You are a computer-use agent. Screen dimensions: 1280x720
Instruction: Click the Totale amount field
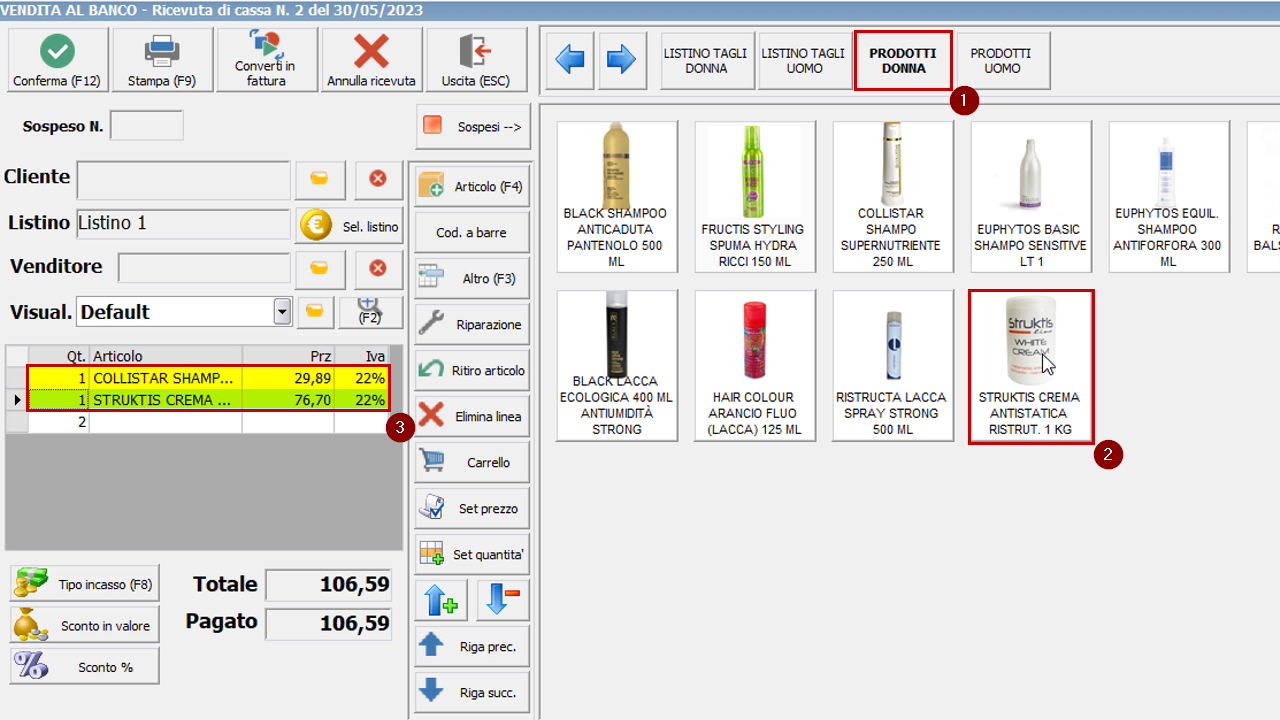point(328,586)
